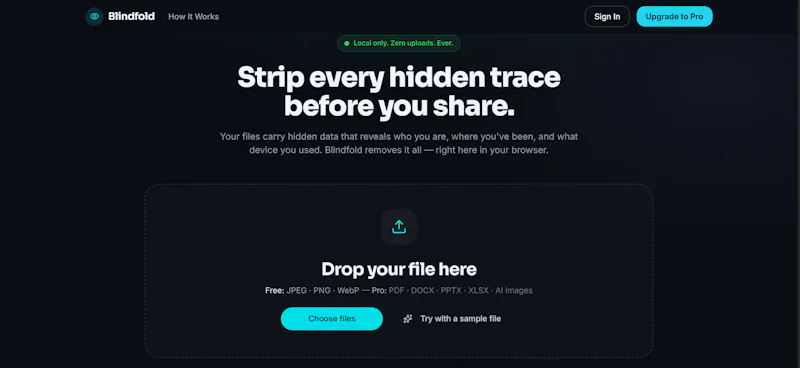Screen dimensions: 800x368
Task: Click the 'Local only. Zero uploads. Ever.' badge
Action: point(398,43)
